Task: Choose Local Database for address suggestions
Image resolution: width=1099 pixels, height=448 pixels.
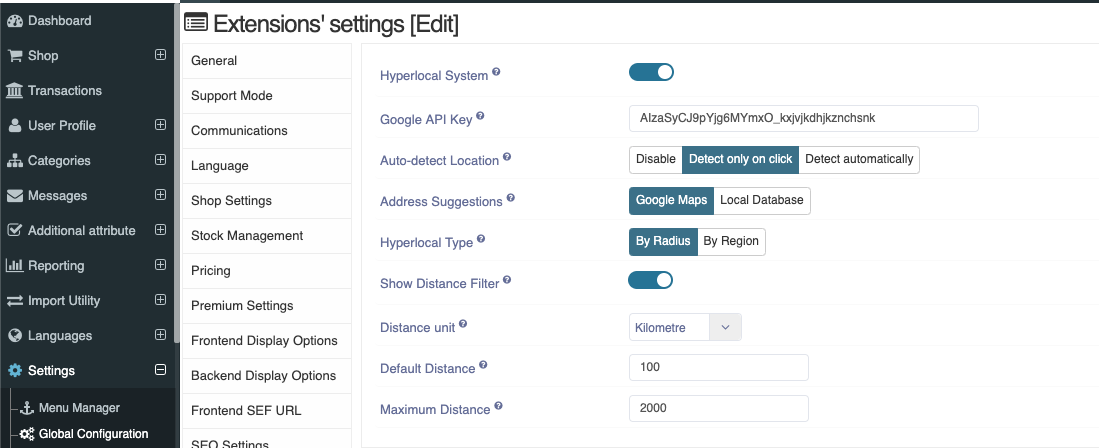Action: click(762, 201)
